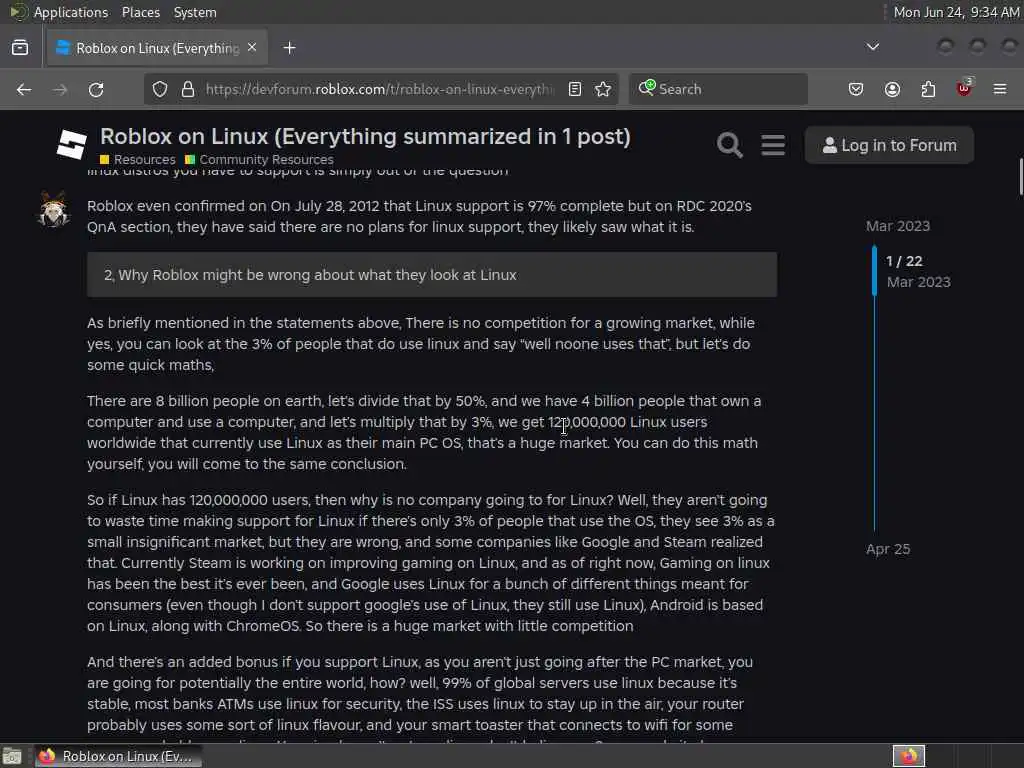Screen dimensions: 1024x768
Task: Click the Firefox workspace switcher thumbnail in the panel
Action: coord(908,756)
